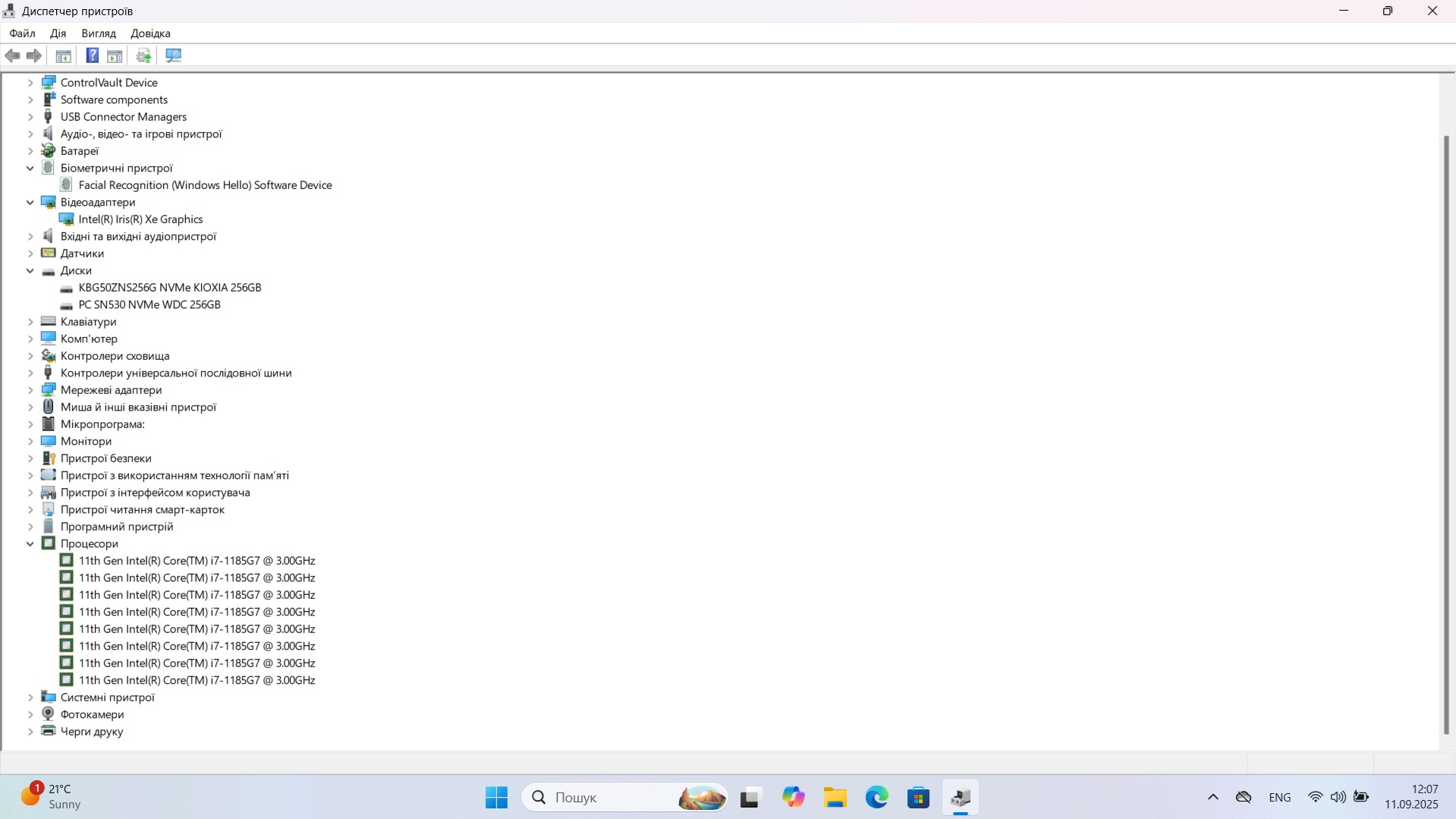Open Microsoft Store from the taskbar
The height and width of the screenshot is (819, 1456).
coord(918,798)
